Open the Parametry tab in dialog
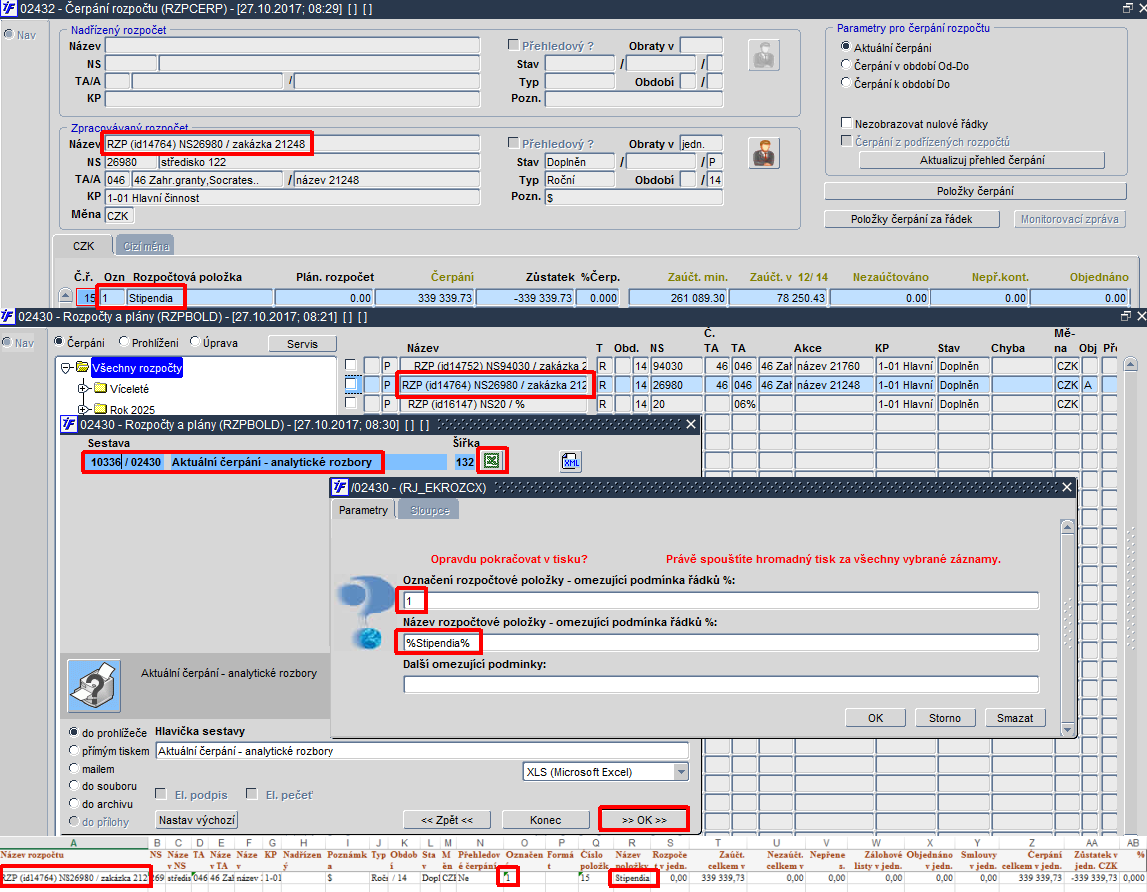Image resolution: width=1147 pixels, height=892 pixels. click(x=363, y=510)
